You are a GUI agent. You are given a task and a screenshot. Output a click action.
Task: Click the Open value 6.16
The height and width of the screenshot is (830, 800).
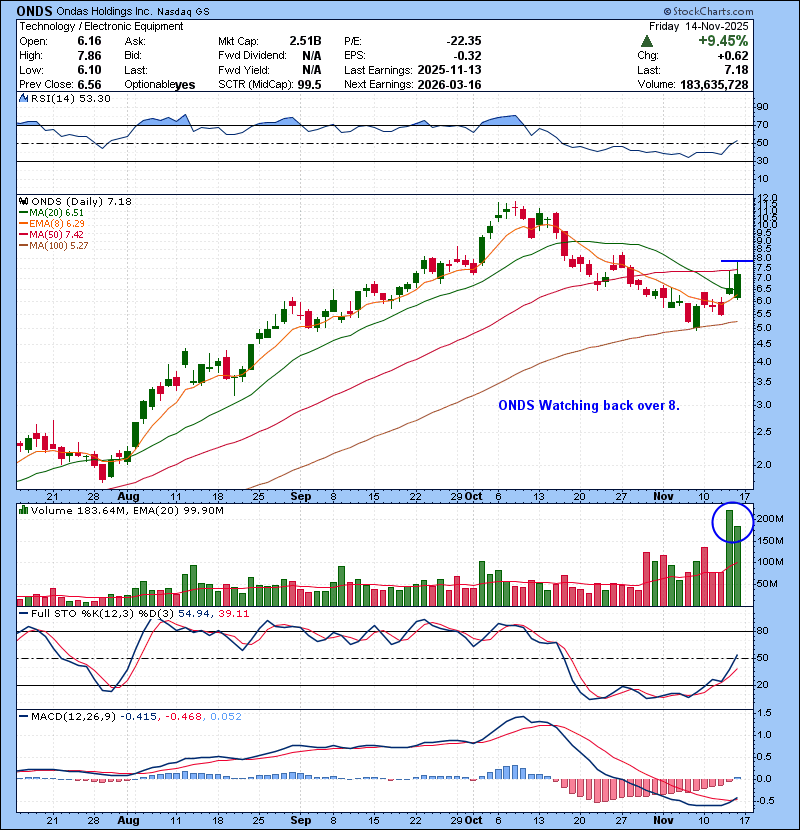tap(89, 41)
